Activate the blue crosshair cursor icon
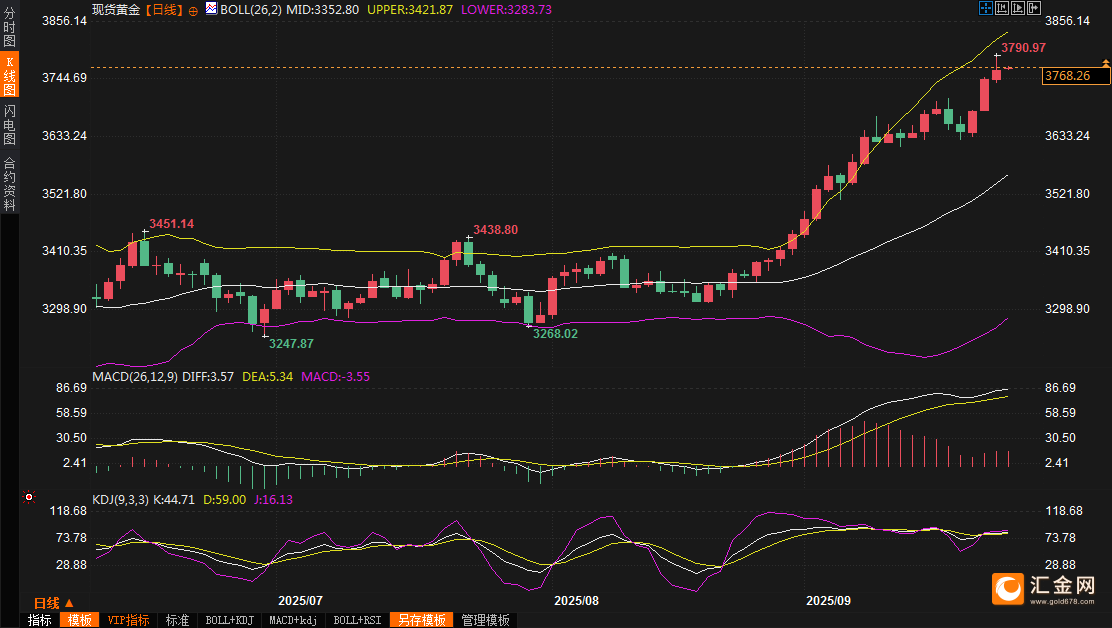This screenshot has height=628, width=1112. tap(986, 8)
